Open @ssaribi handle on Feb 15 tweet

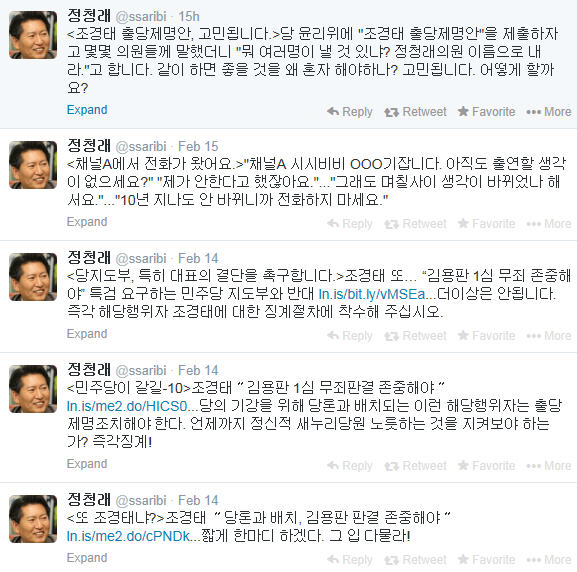[141, 146]
